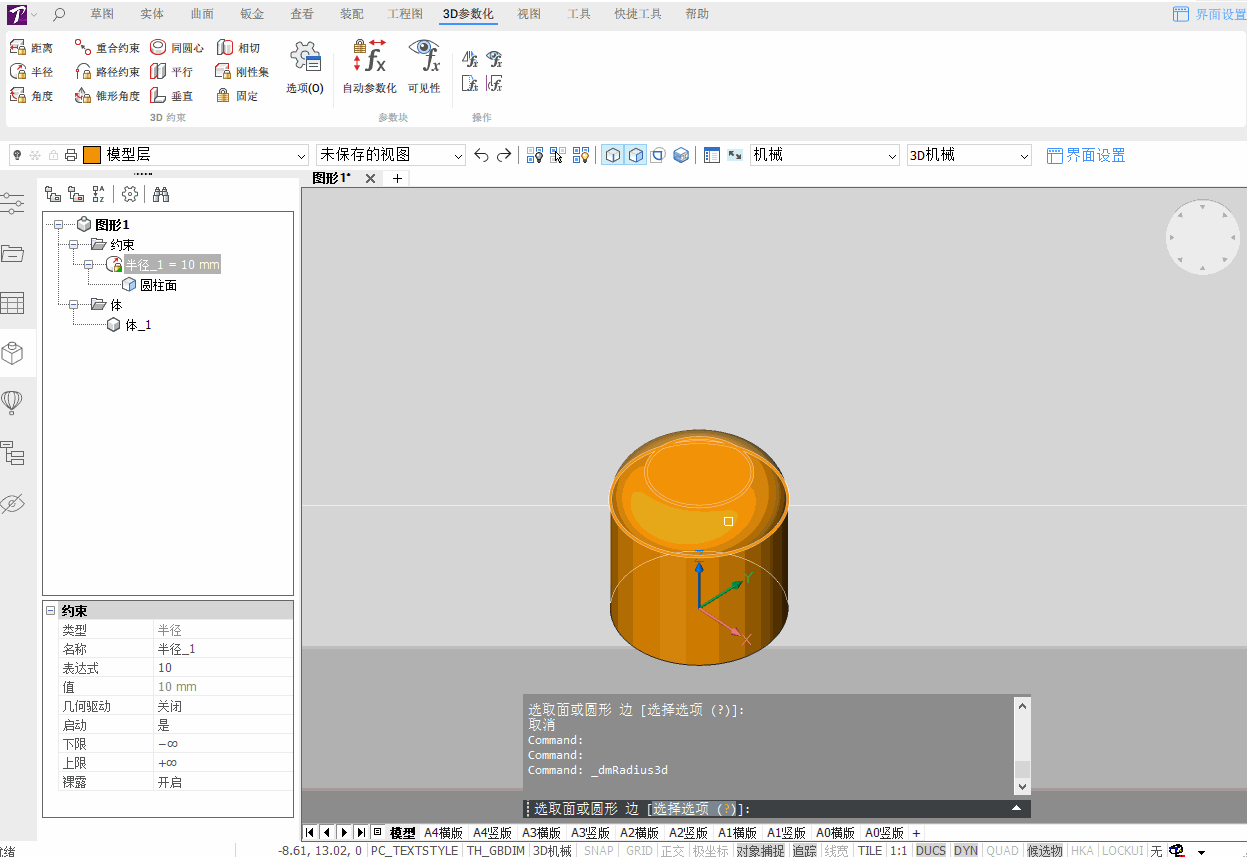Sort tree alphabetically with A-Z icon
The height and width of the screenshot is (857, 1247).
click(x=98, y=194)
